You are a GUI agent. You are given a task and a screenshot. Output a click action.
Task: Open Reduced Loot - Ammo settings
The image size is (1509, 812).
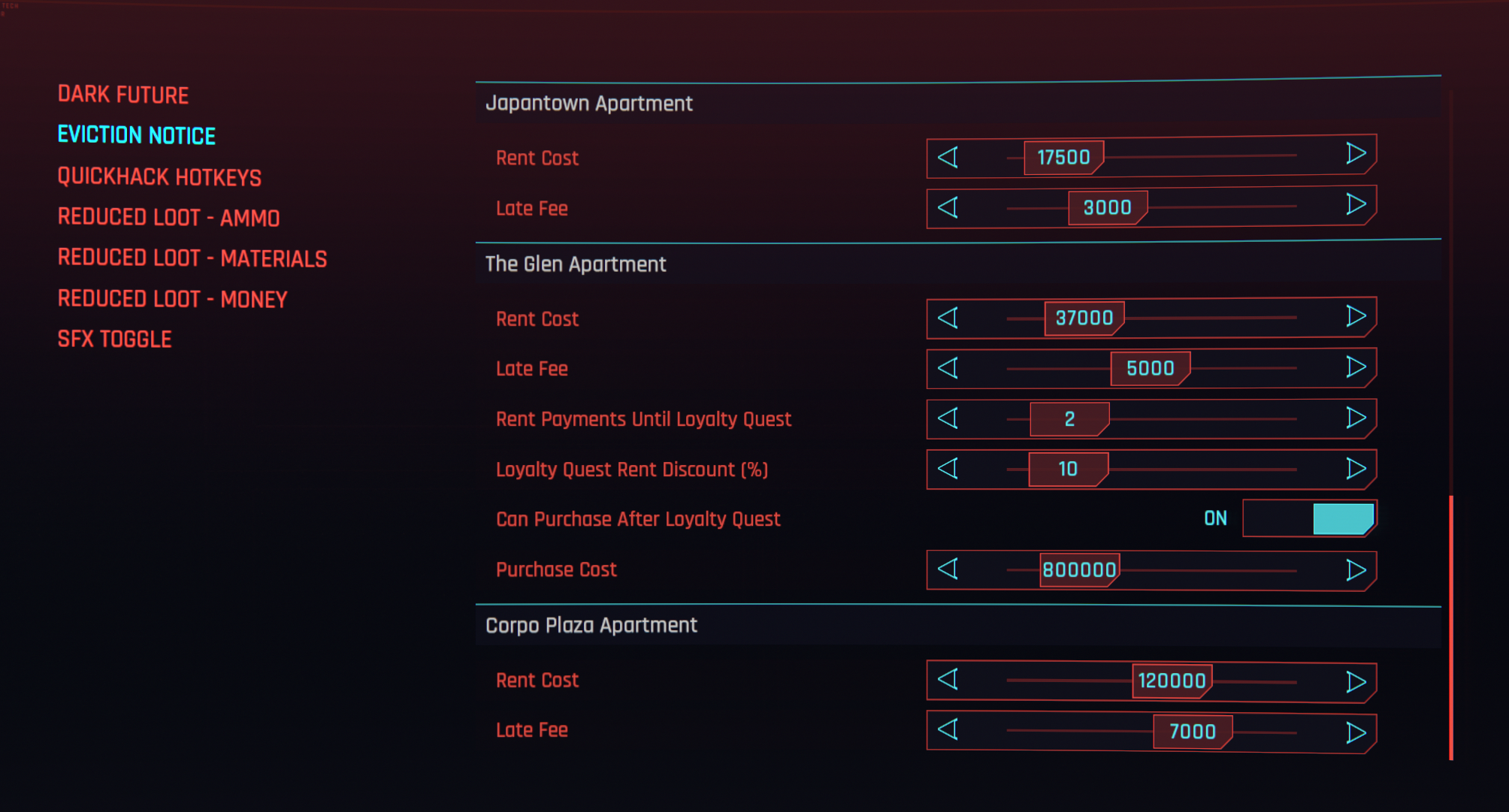[x=168, y=218]
